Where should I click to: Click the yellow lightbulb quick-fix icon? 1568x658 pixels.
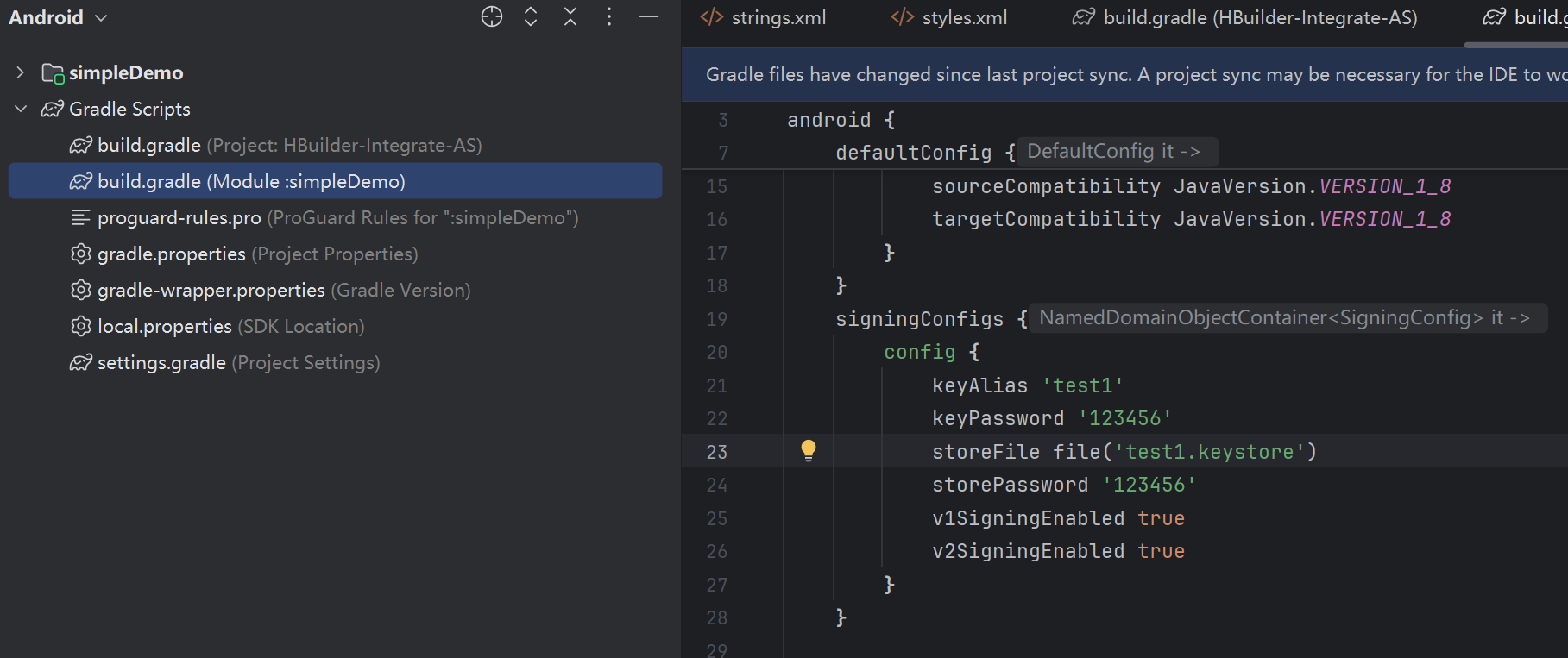click(808, 450)
